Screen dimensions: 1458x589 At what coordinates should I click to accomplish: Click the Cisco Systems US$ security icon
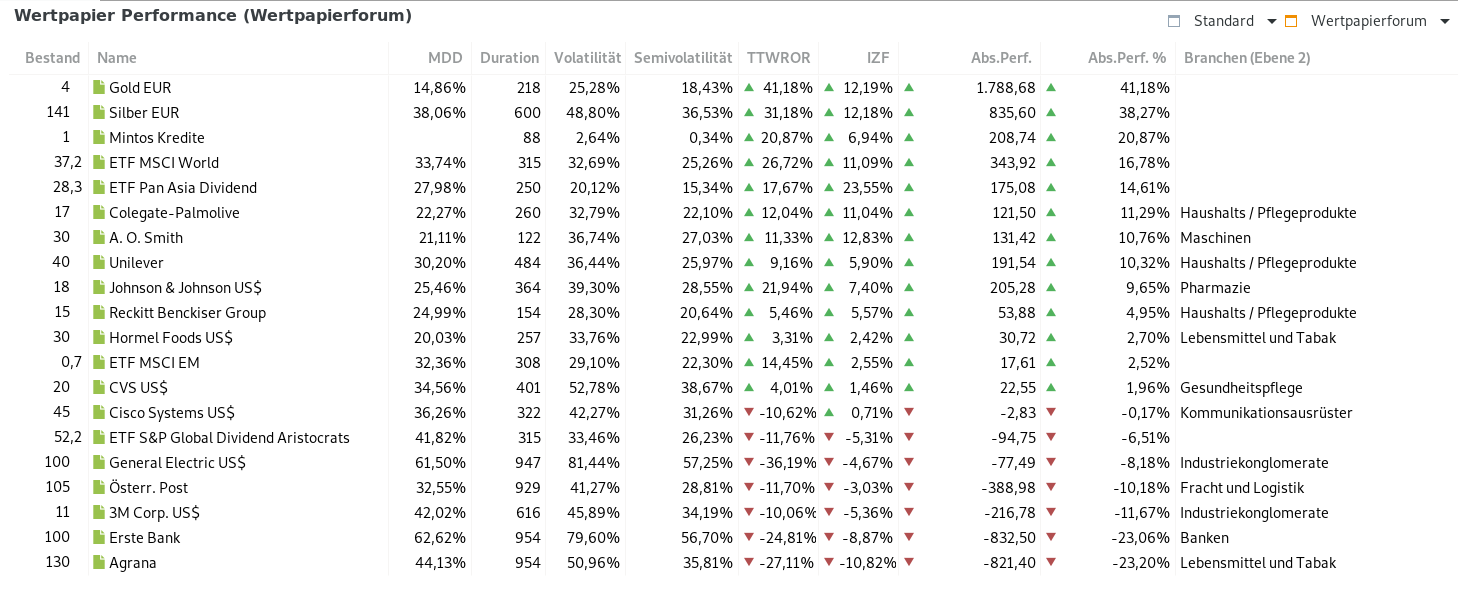click(x=99, y=413)
